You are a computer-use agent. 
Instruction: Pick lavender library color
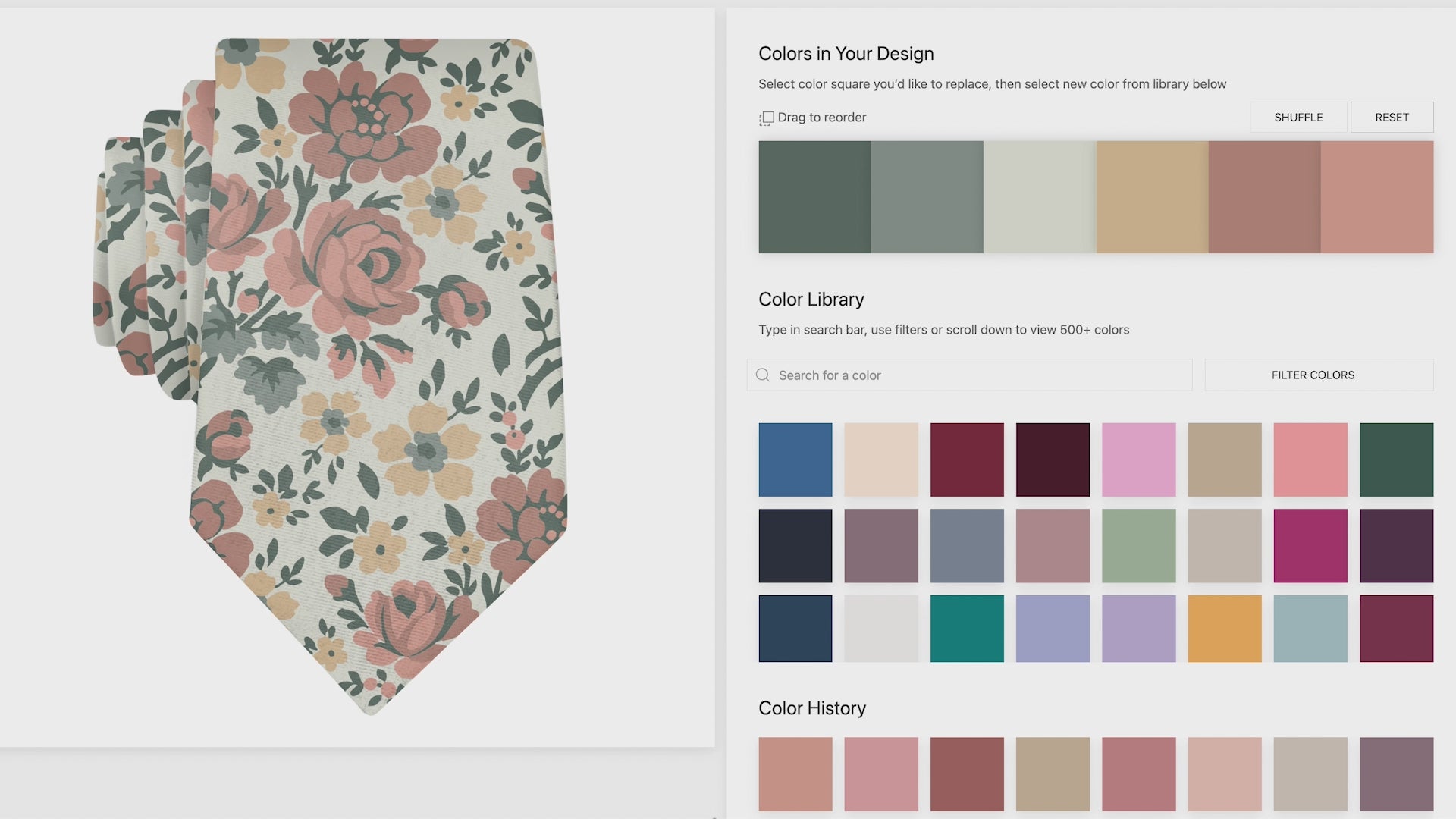coord(1139,629)
